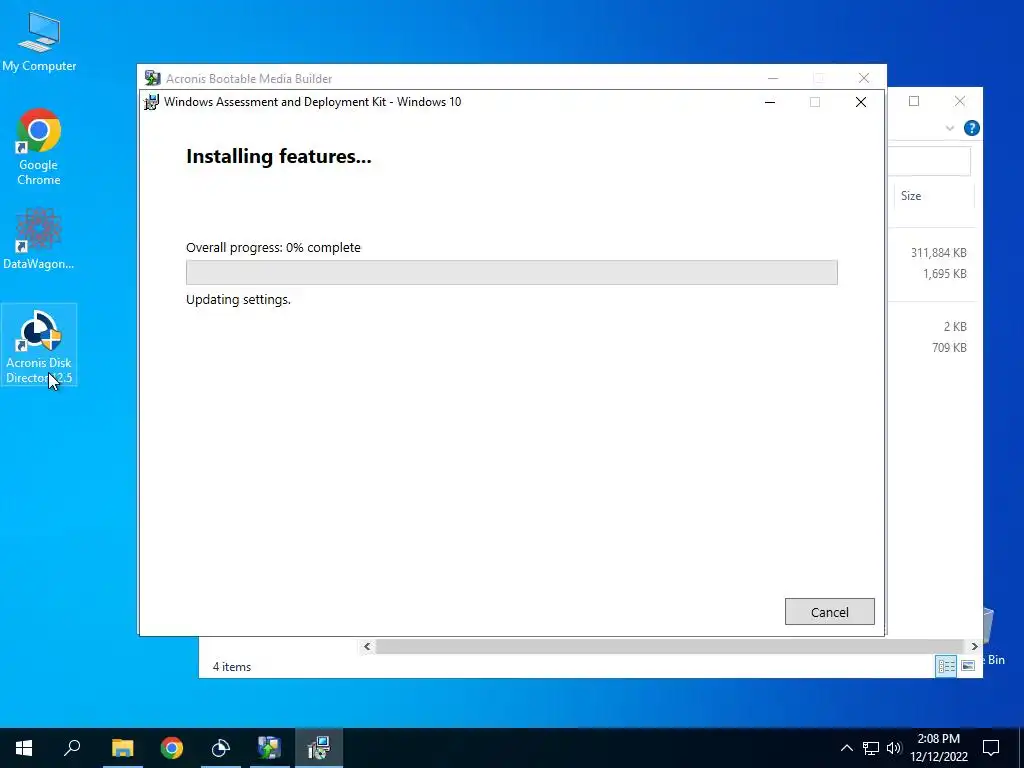1024x768 pixels.
Task: Select the 311,884 KB file size entry
Action: 938,253
